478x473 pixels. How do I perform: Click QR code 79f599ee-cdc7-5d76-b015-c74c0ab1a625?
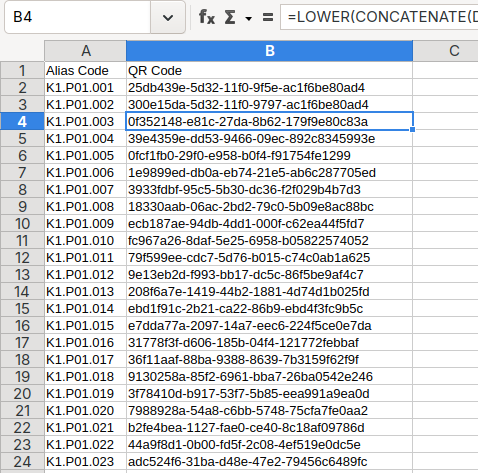coord(270,258)
